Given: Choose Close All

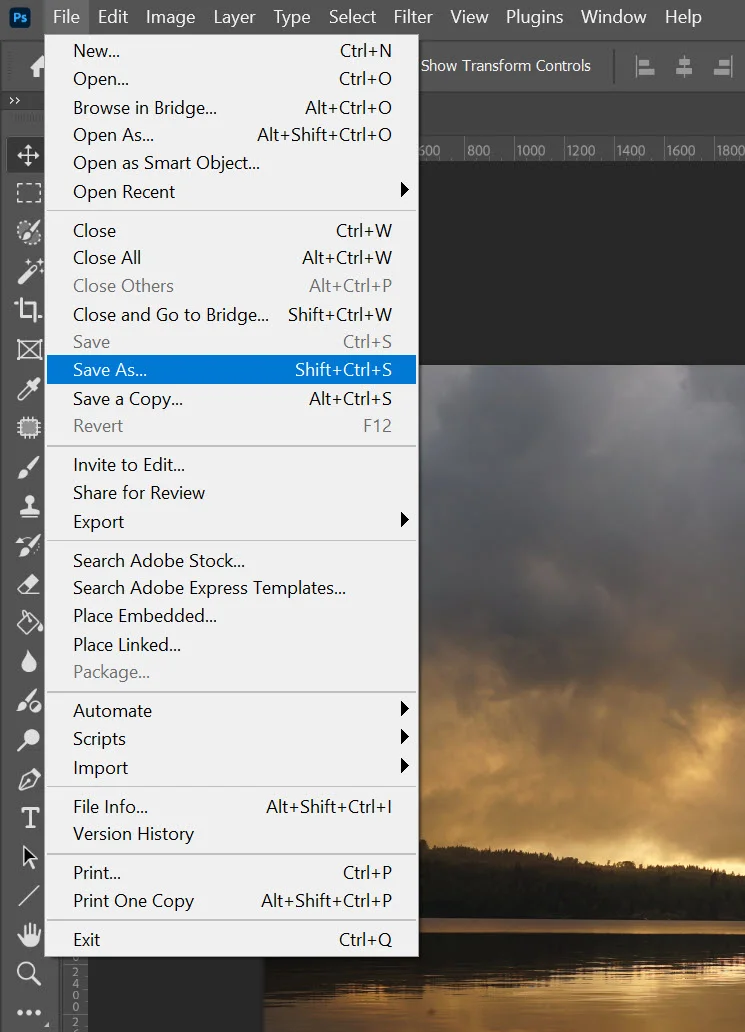Looking at the screenshot, I should (x=231, y=257).
